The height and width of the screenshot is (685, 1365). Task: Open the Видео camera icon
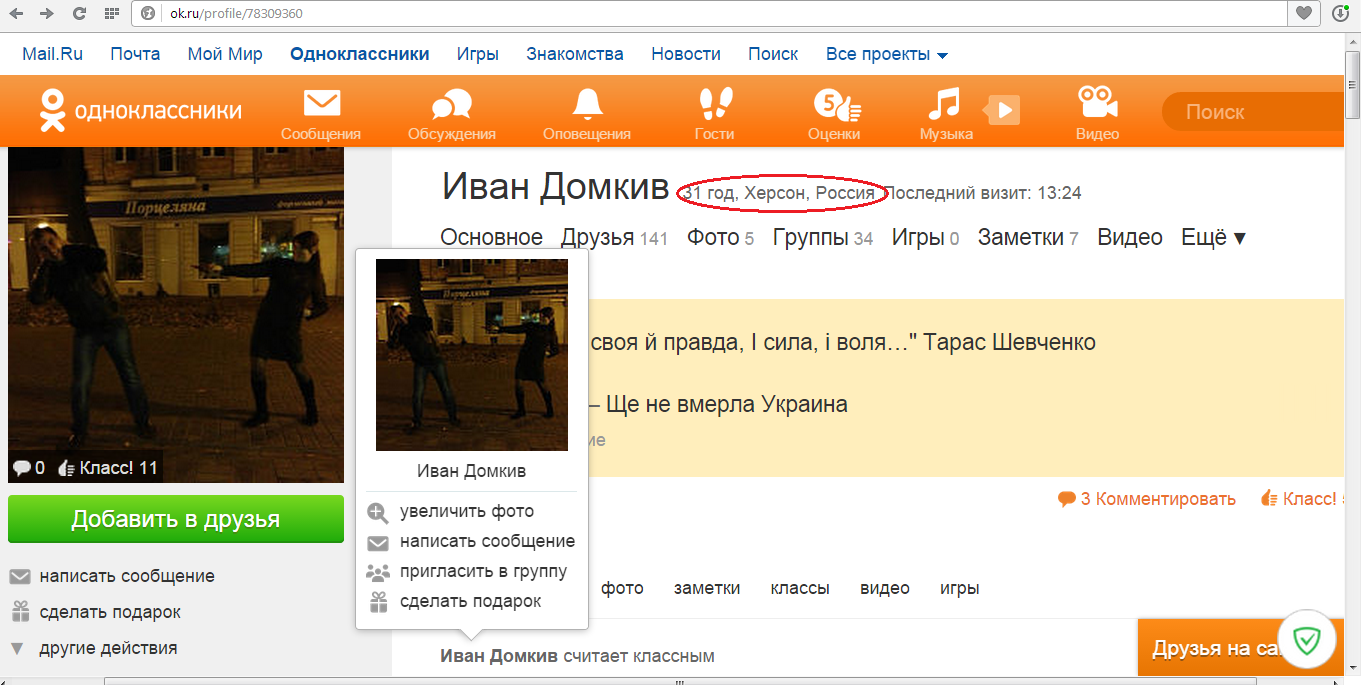click(x=1097, y=103)
